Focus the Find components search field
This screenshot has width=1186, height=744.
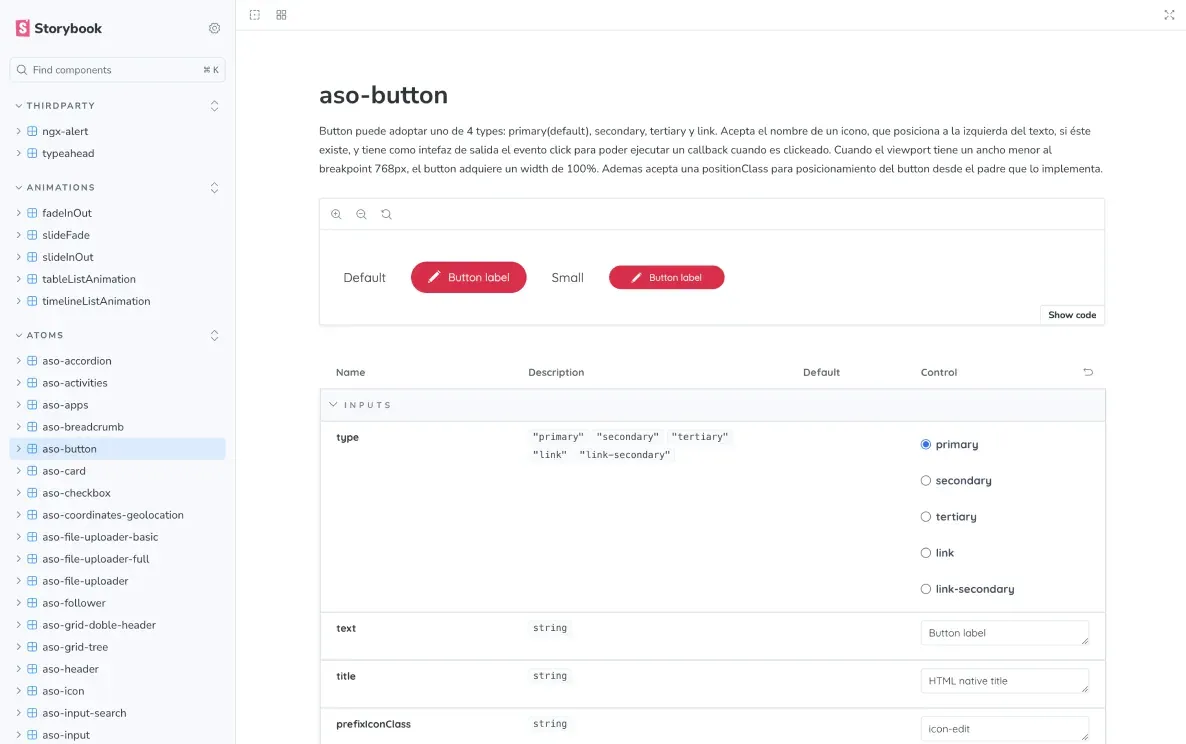click(x=117, y=70)
